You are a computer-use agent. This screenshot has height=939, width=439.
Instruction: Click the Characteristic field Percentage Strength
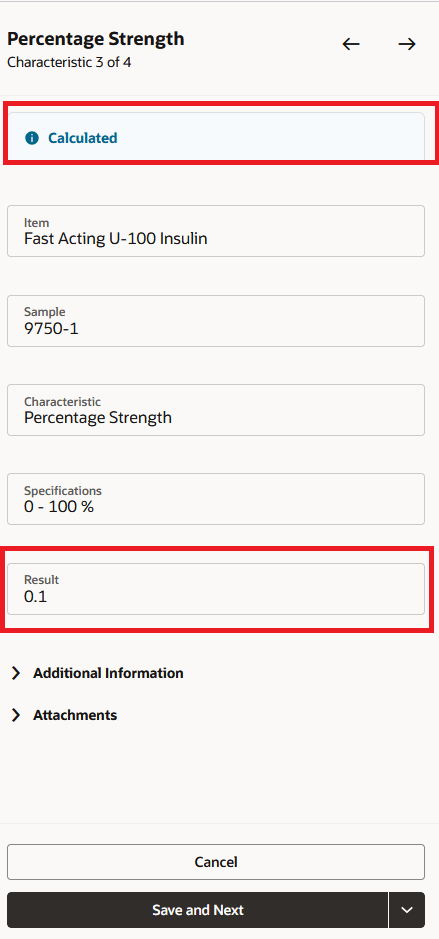point(216,410)
